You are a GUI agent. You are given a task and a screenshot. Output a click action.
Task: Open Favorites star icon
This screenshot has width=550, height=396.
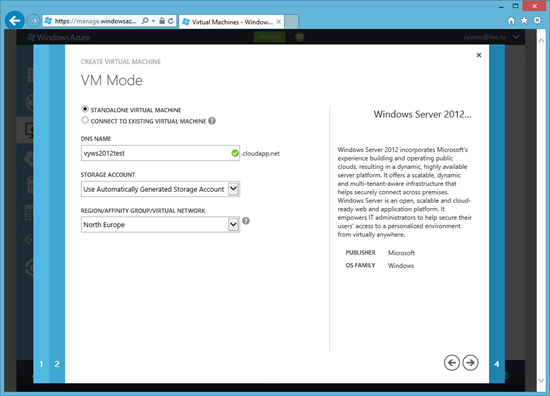point(524,21)
